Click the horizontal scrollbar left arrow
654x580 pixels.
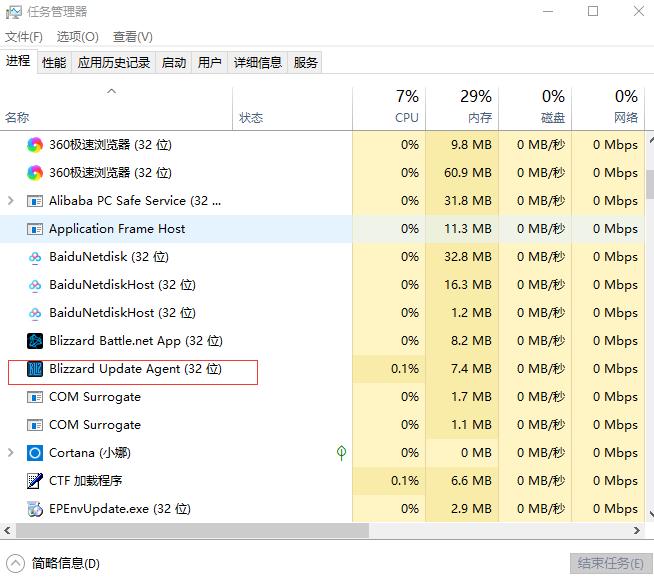pyautogui.click(x=7, y=531)
